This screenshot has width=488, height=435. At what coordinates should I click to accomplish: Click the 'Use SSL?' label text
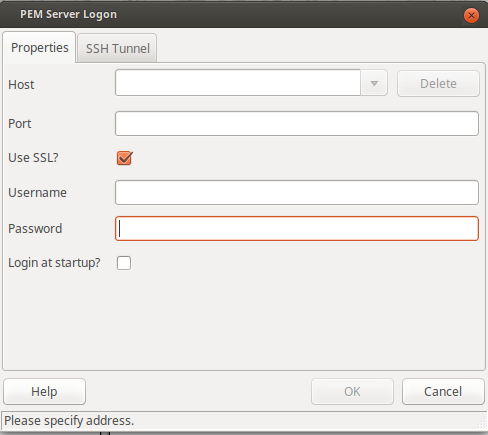33,158
